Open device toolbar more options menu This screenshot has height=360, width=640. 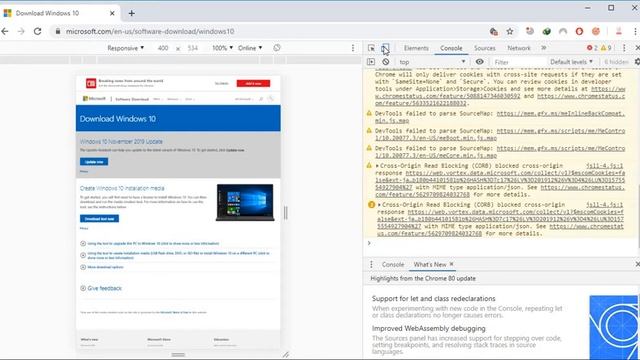coord(353,48)
